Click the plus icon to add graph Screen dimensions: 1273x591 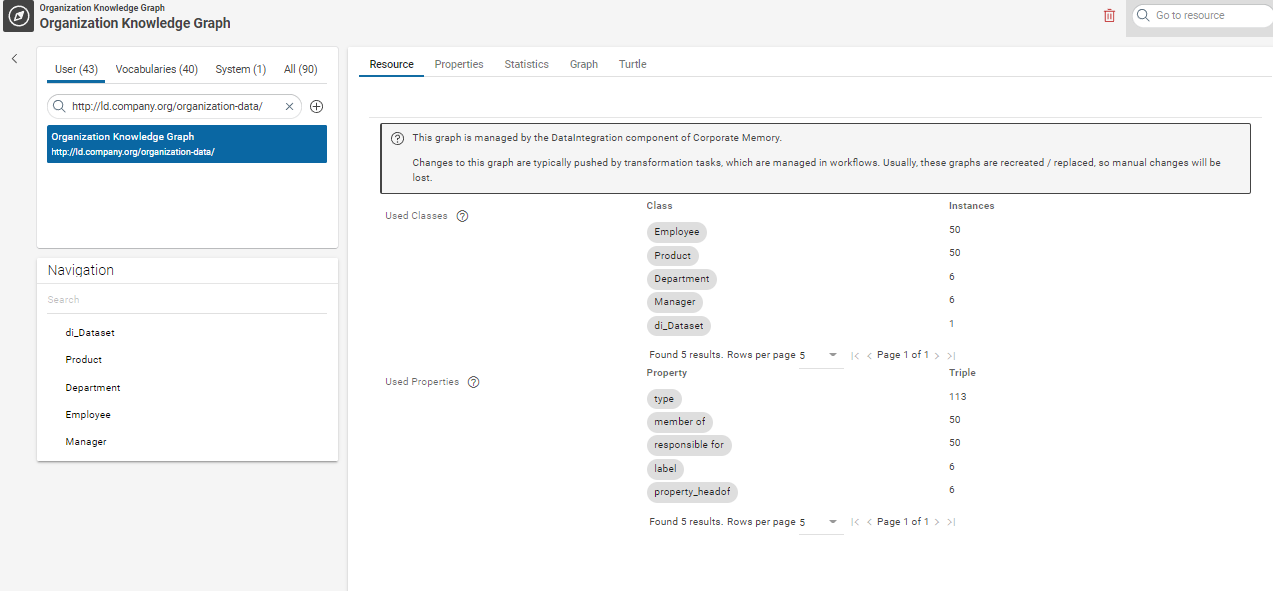pos(316,106)
